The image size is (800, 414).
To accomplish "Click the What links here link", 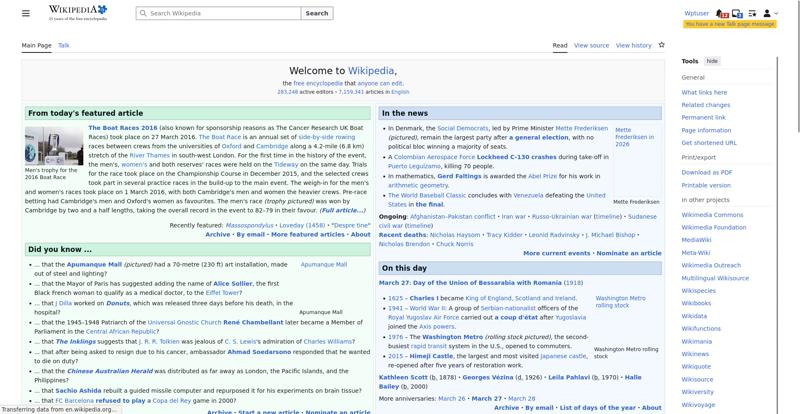I will (704, 92).
